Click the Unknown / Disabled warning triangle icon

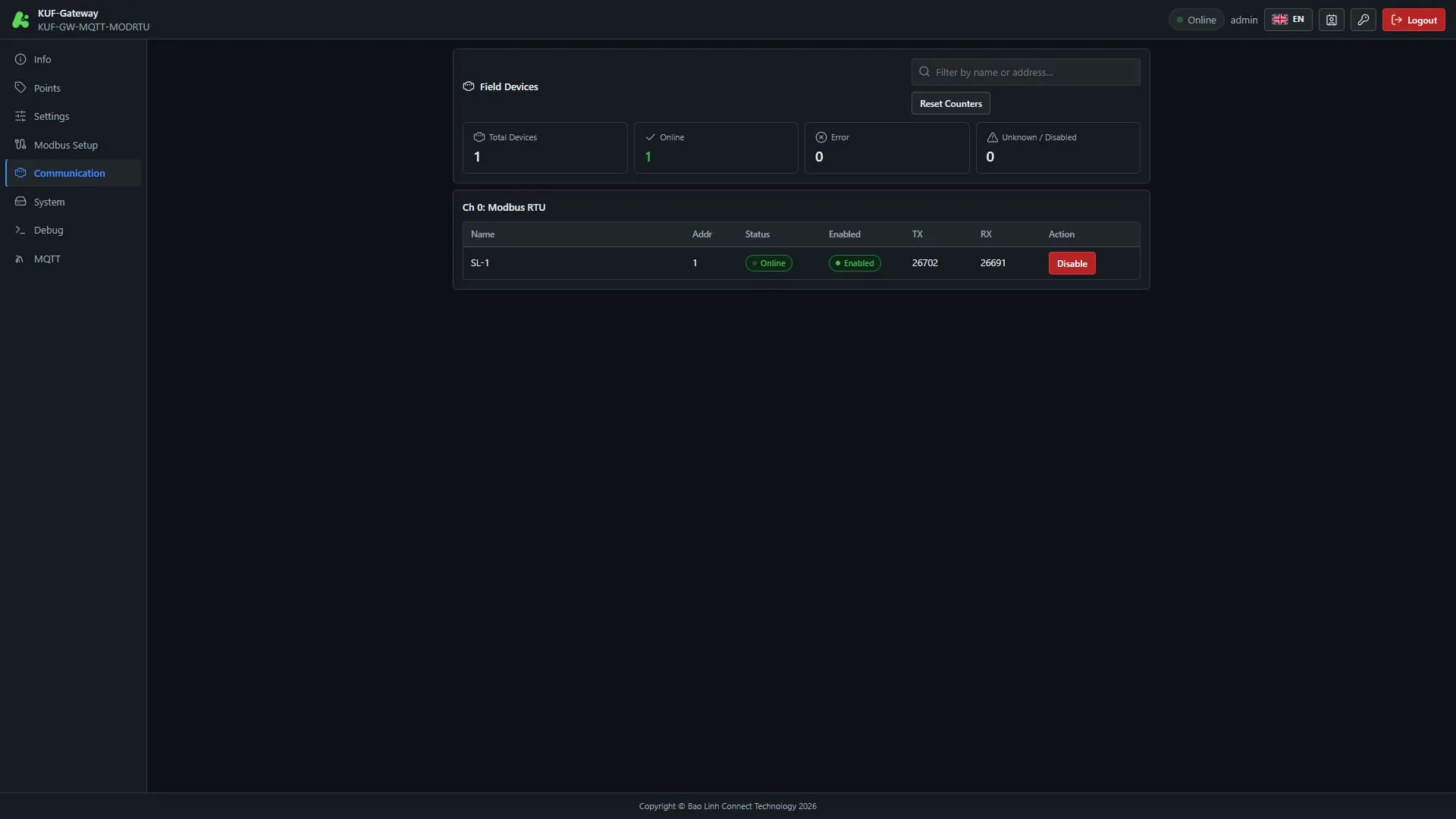(992, 137)
